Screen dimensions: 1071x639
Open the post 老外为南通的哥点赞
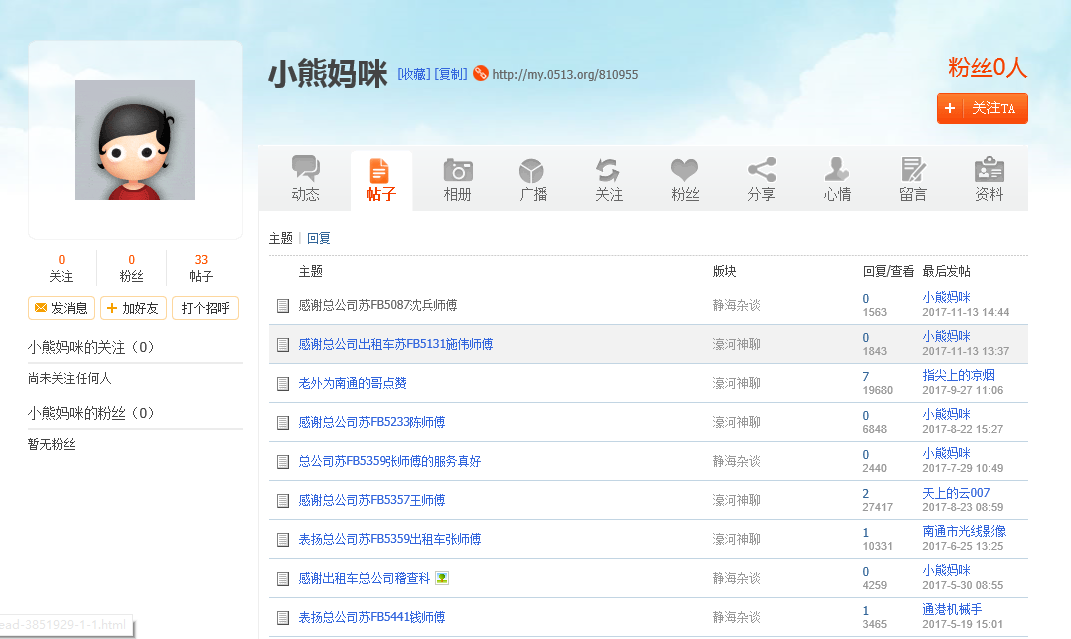click(x=352, y=383)
